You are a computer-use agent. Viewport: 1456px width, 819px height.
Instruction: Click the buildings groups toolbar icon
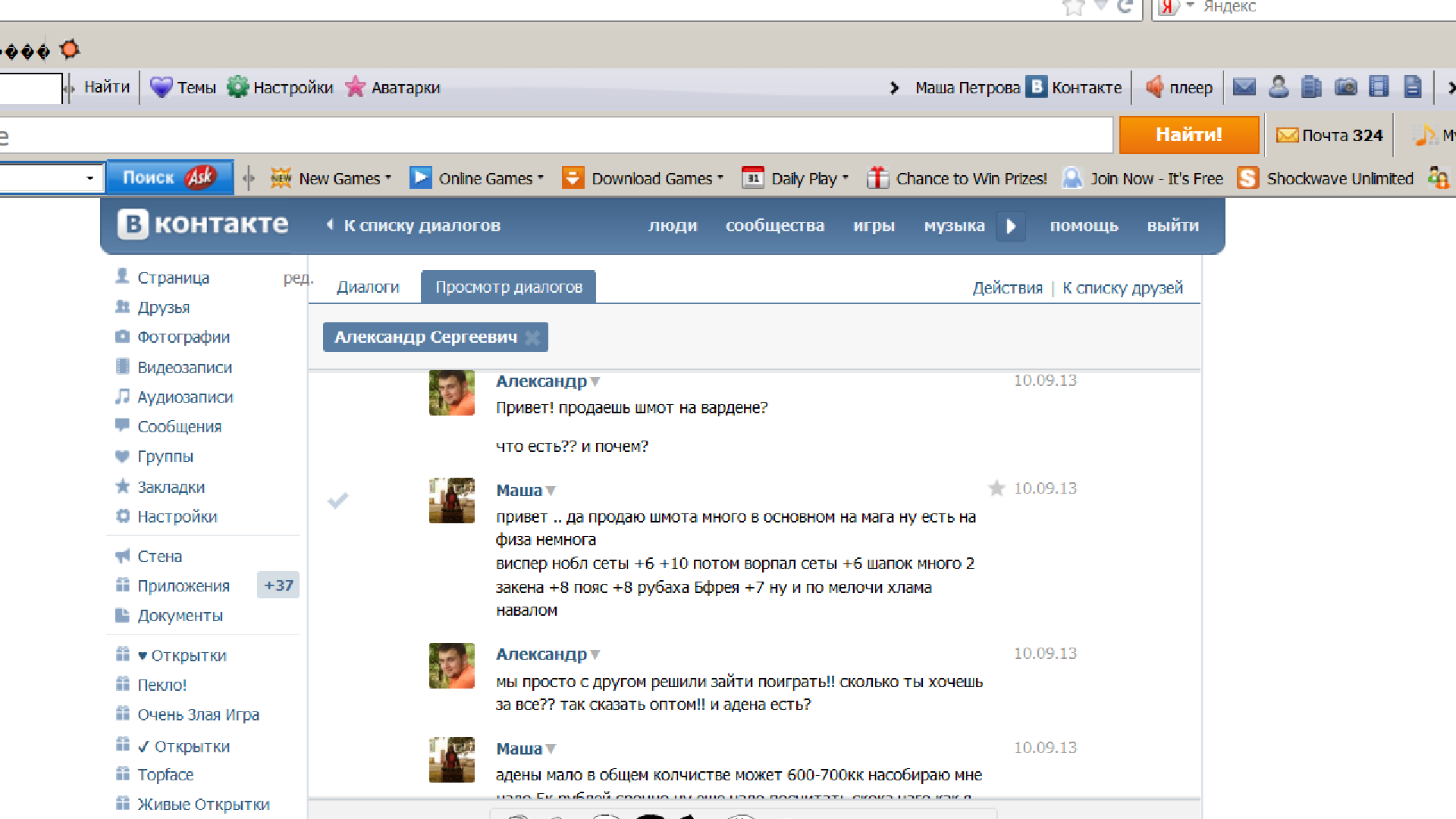point(1311,87)
